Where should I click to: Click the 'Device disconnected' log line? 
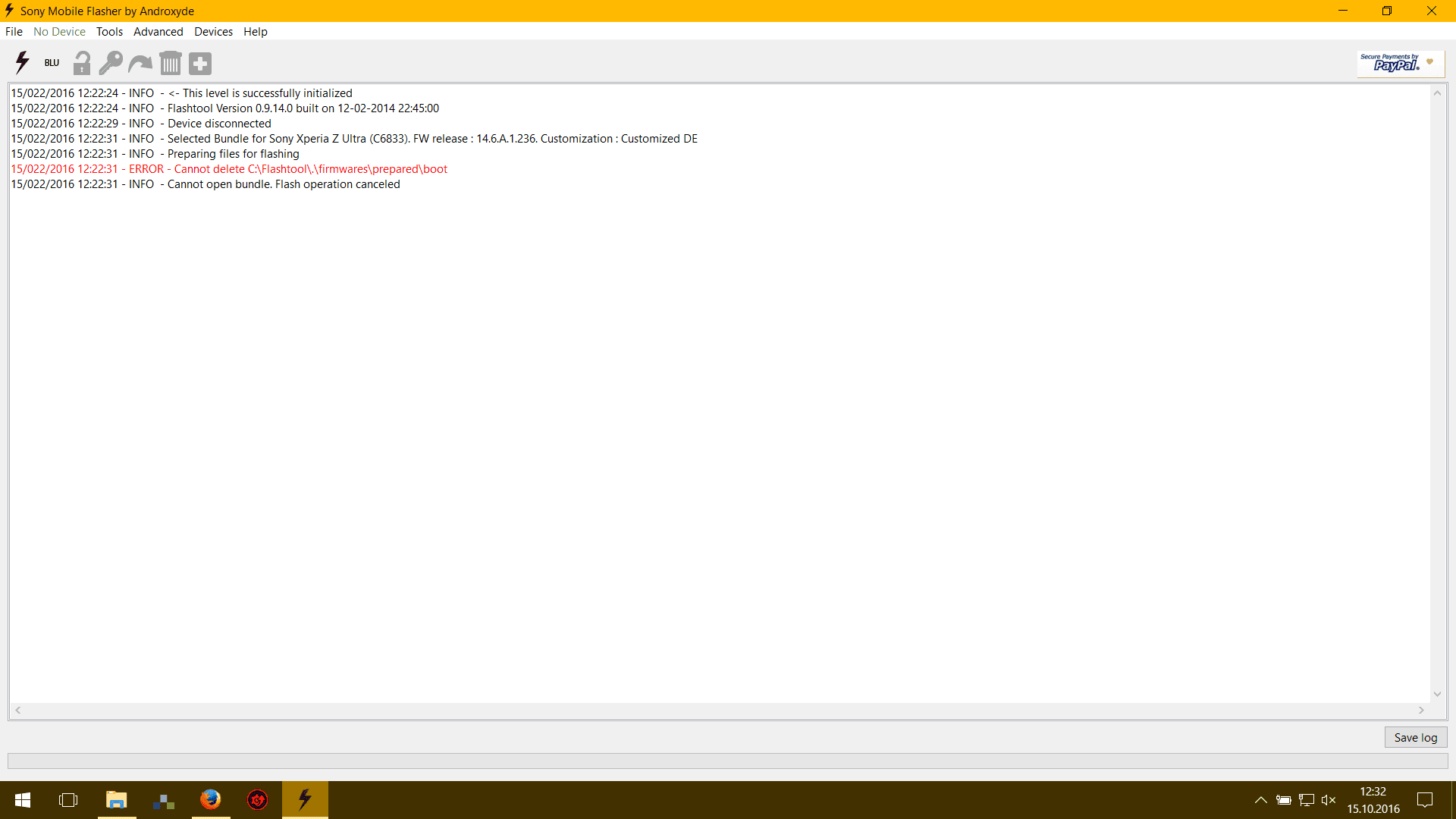click(x=141, y=124)
